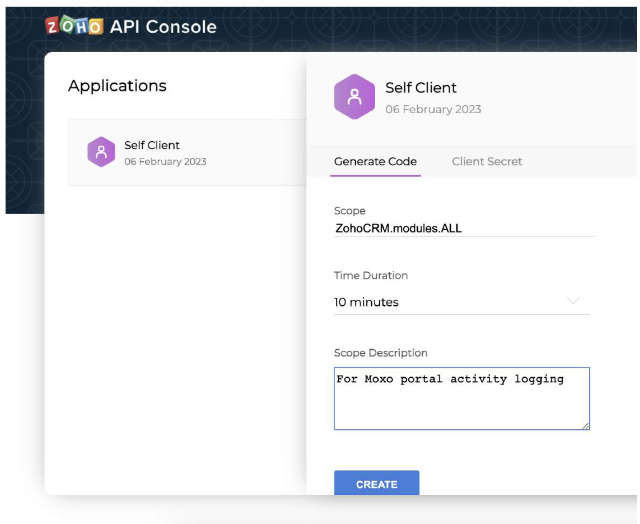Click the CREATE button
The height and width of the screenshot is (524, 640).
tap(376, 484)
